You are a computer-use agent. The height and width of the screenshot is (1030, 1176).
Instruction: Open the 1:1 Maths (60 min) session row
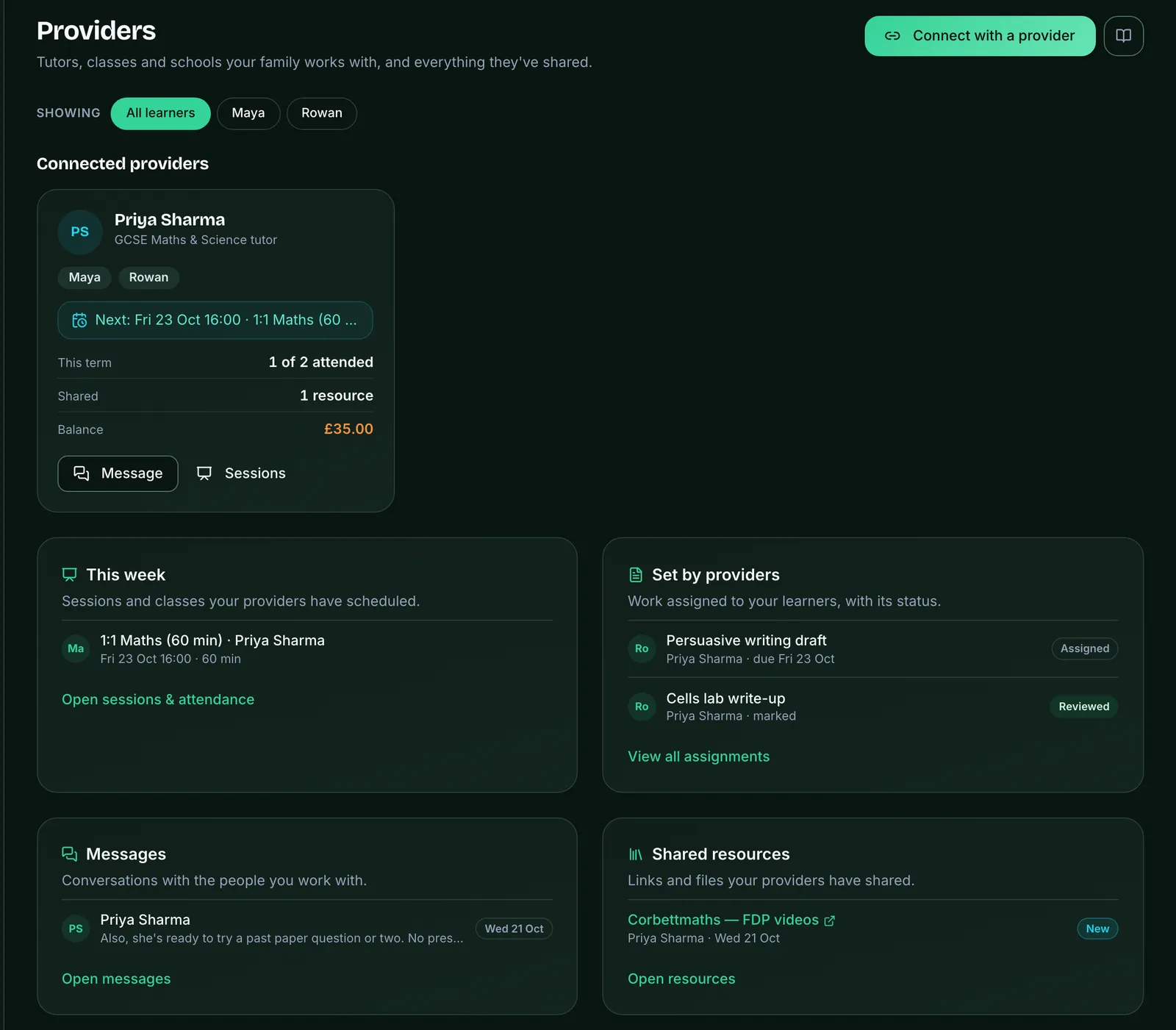point(307,648)
